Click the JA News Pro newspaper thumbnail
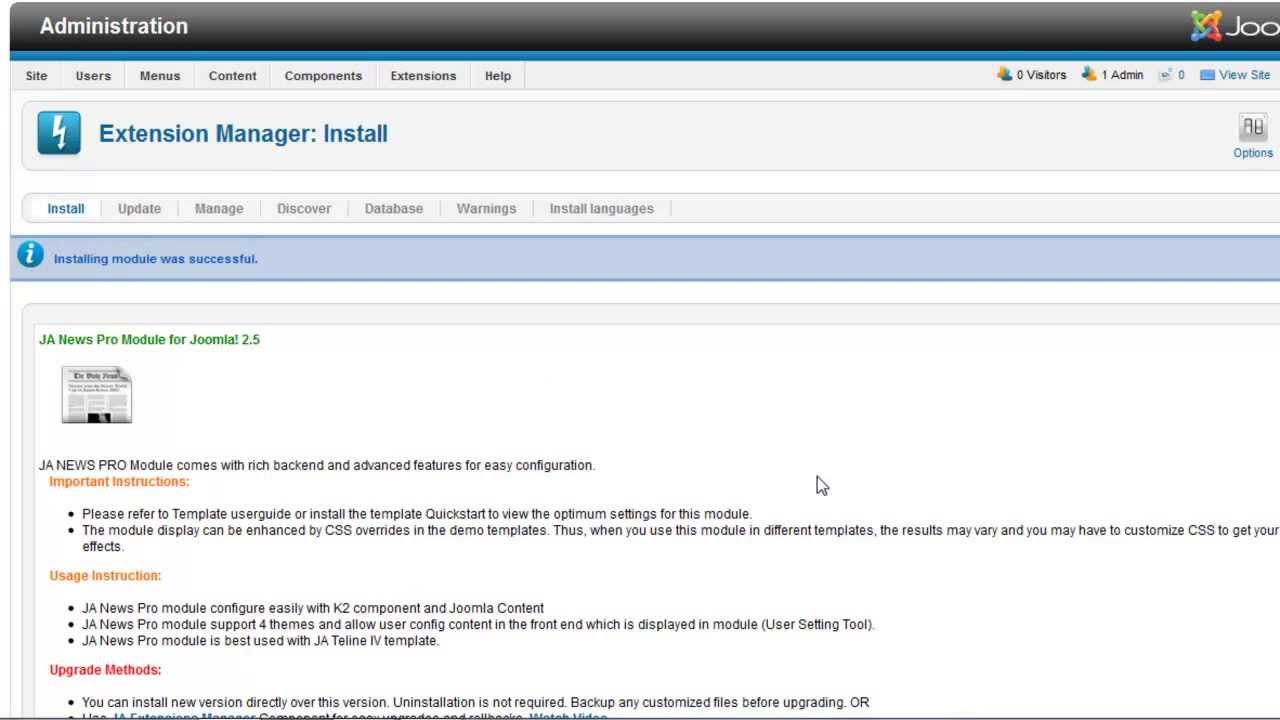Viewport: 1280px width, 720px height. point(97,395)
